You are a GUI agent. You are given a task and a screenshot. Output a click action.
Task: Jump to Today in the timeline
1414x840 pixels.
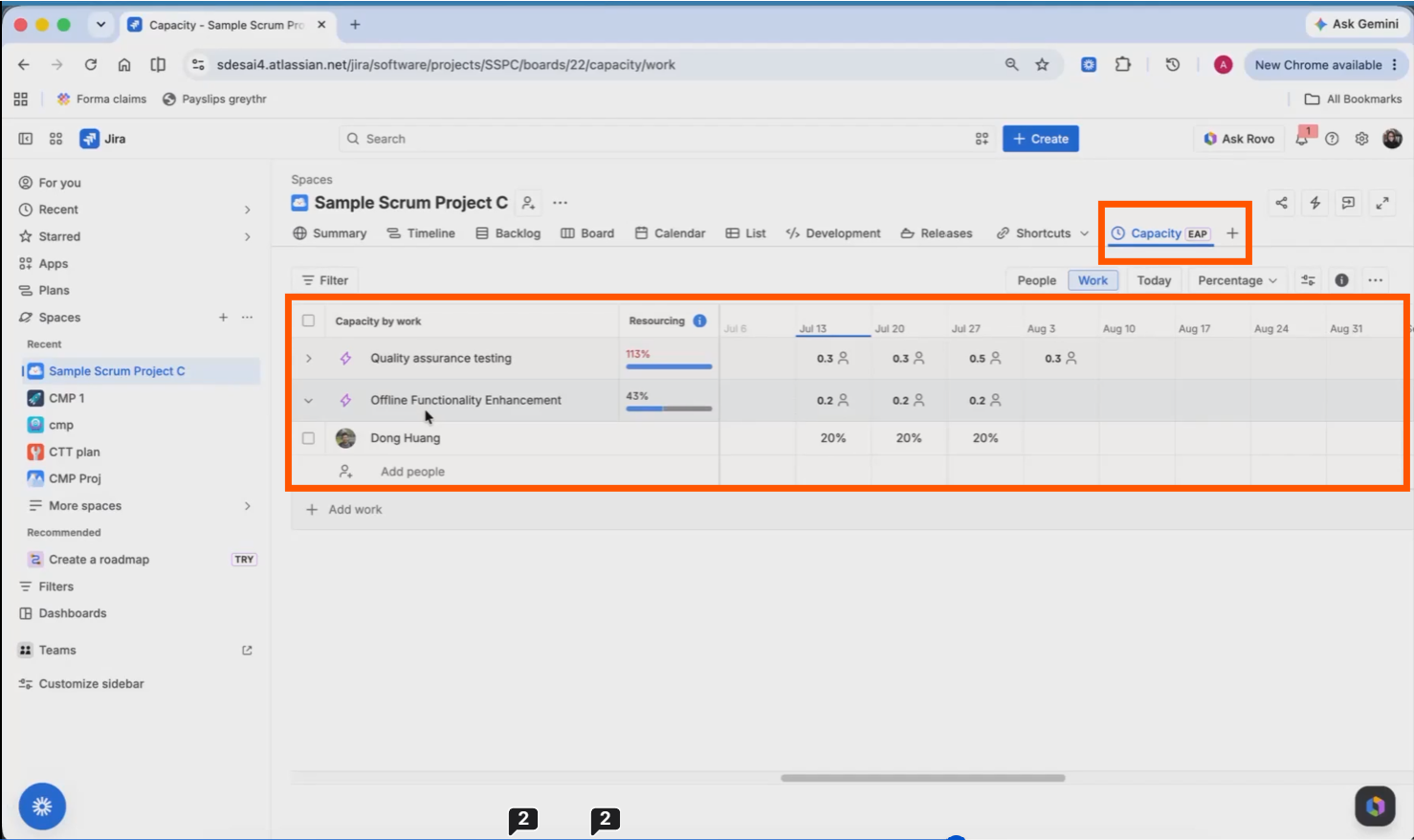coord(1154,280)
